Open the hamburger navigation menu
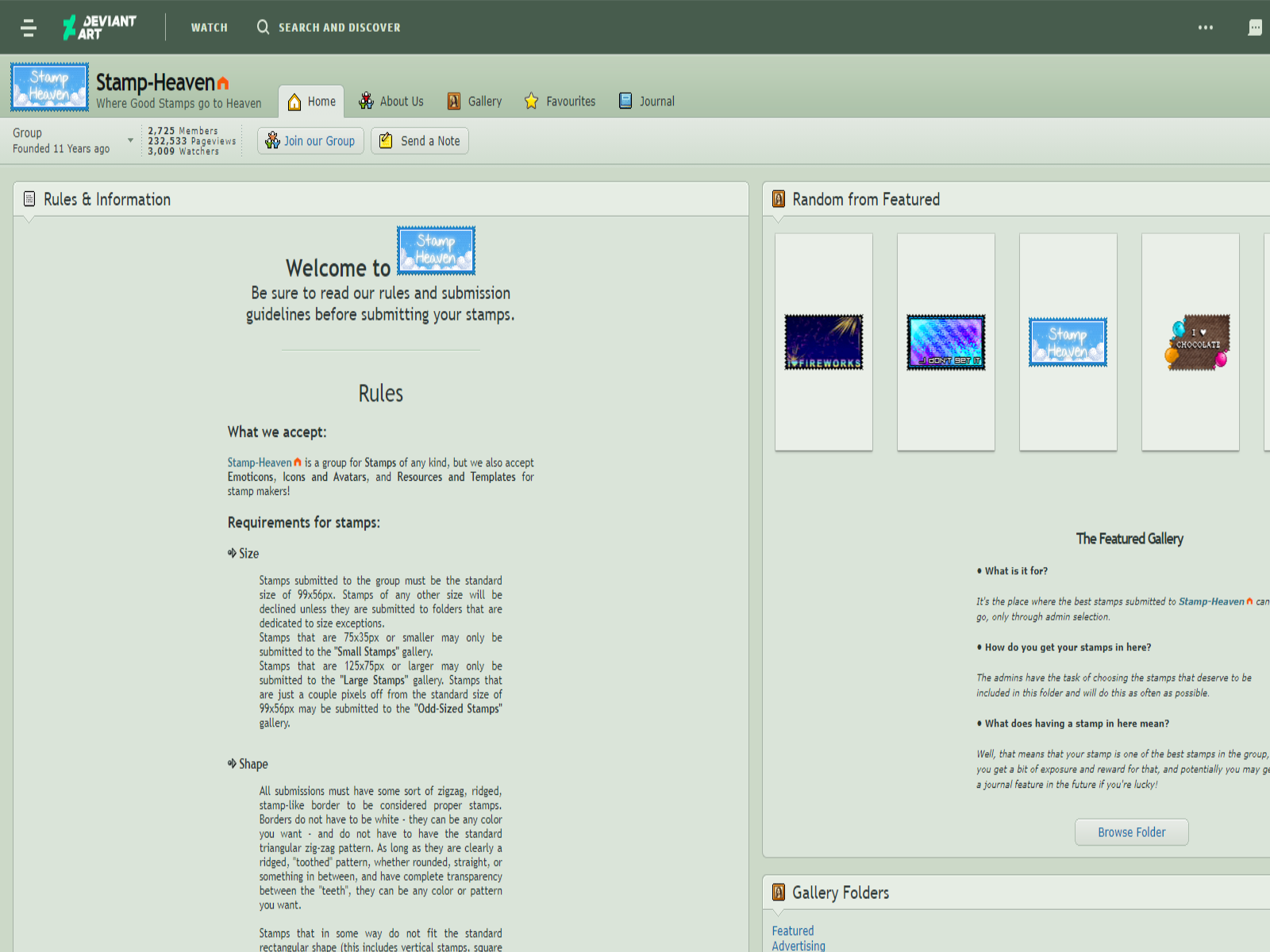 point(29,28)
